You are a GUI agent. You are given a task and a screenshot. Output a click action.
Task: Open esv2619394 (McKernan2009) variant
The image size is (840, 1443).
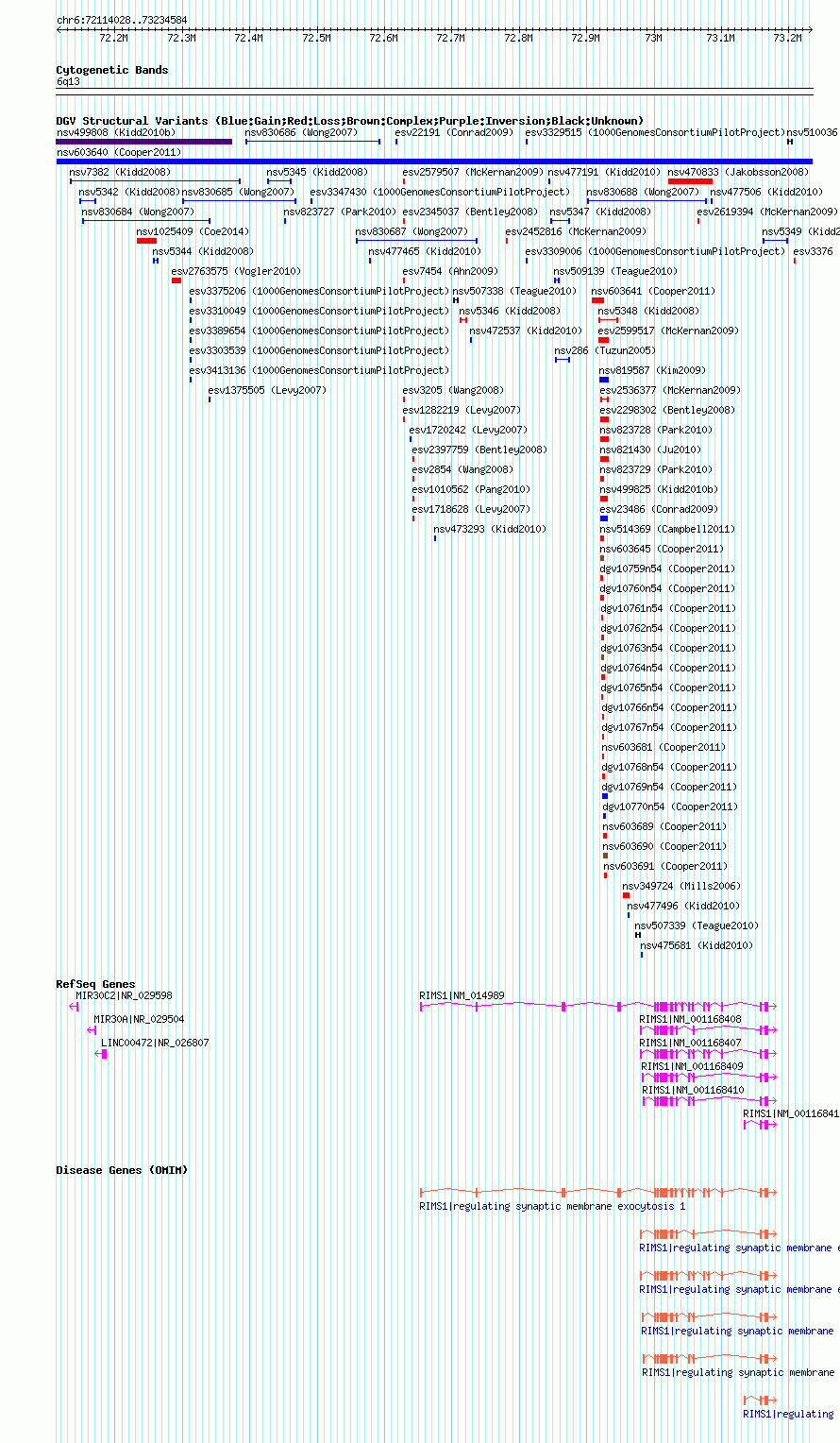coord(766,212)
